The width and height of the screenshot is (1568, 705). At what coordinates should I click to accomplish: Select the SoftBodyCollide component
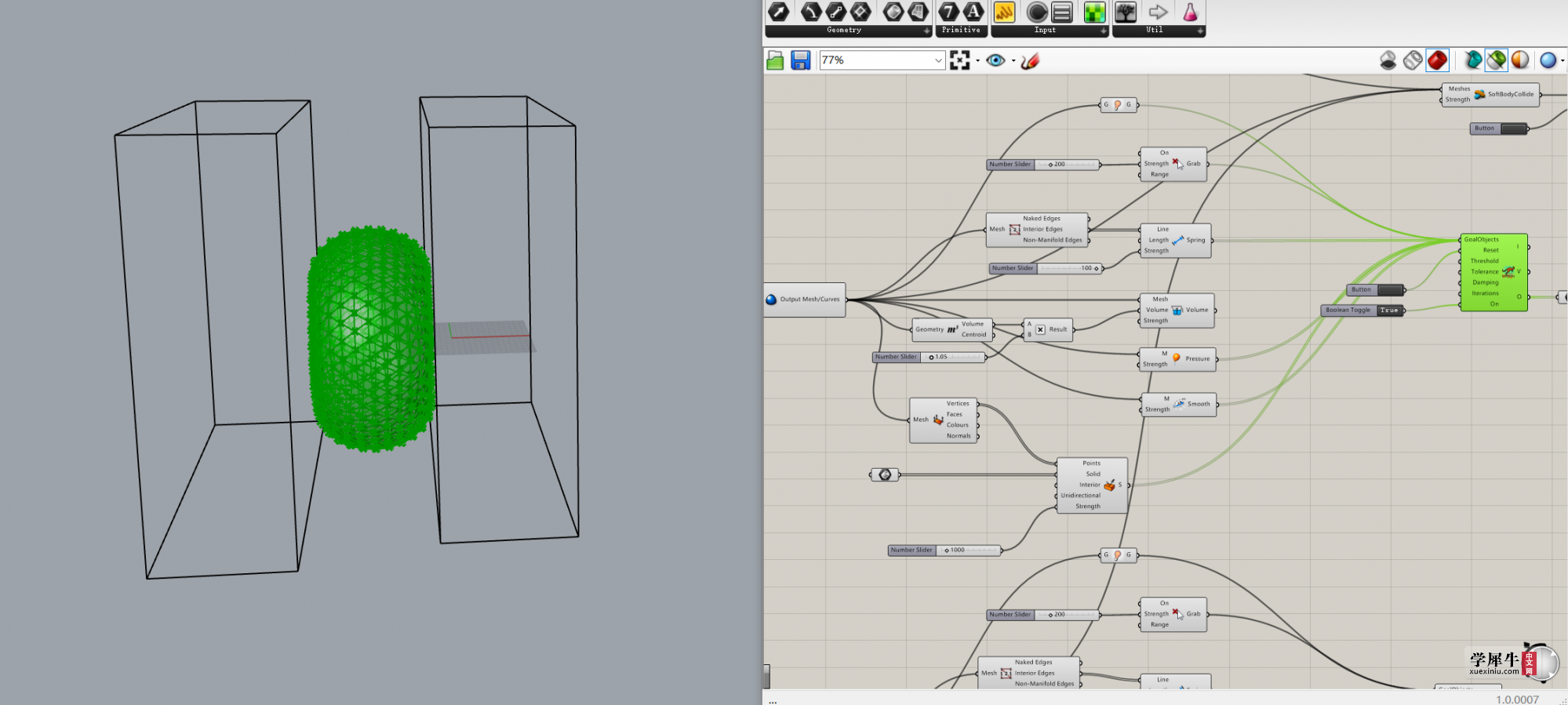(1491, 94)
